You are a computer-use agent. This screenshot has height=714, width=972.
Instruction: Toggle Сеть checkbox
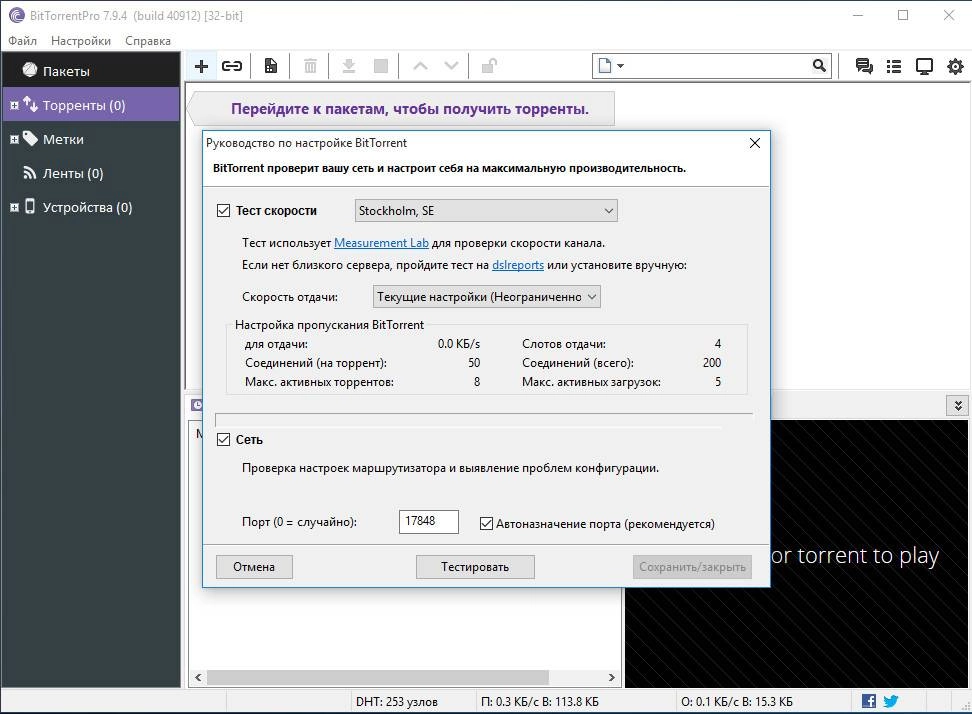pyautogui.click(x=223, y=439)
